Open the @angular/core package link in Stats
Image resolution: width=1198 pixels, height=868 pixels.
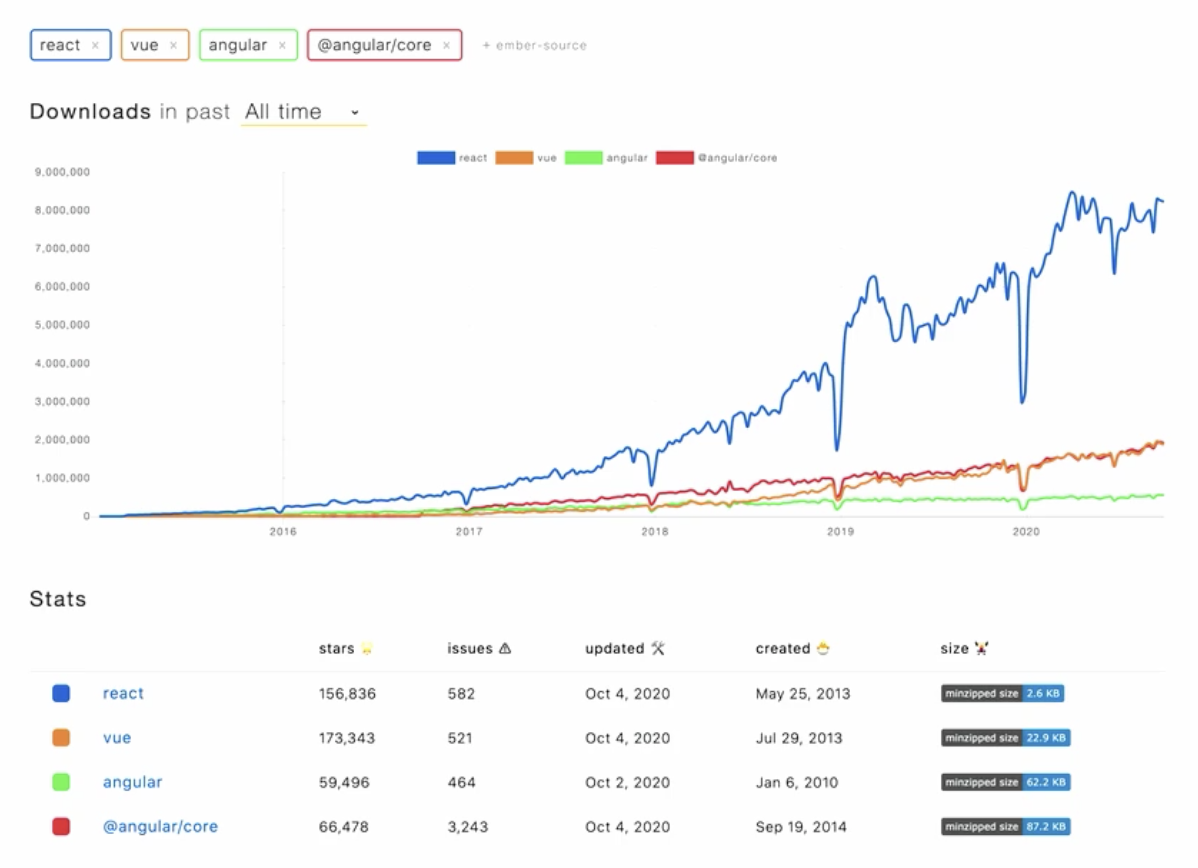coord(160,827)
